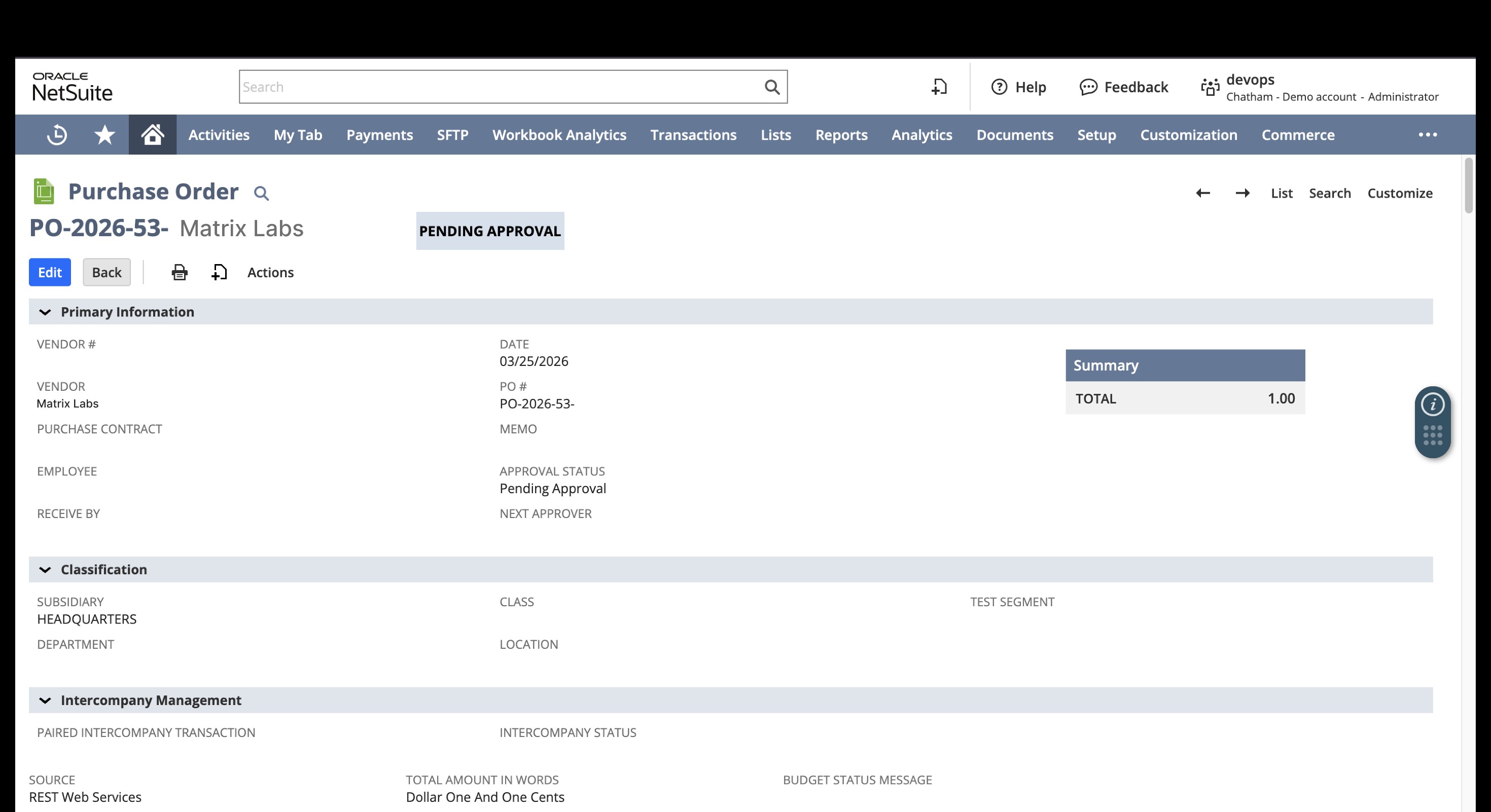
Task: Click the Help link text
Action: click(1031, 87)
